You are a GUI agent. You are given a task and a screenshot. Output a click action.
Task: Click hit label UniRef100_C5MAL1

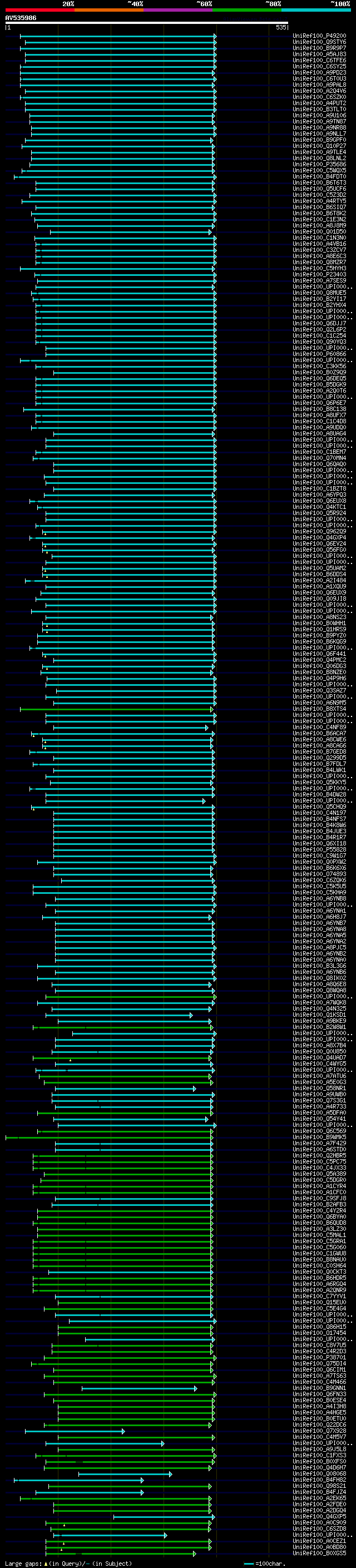point(319,1235)
